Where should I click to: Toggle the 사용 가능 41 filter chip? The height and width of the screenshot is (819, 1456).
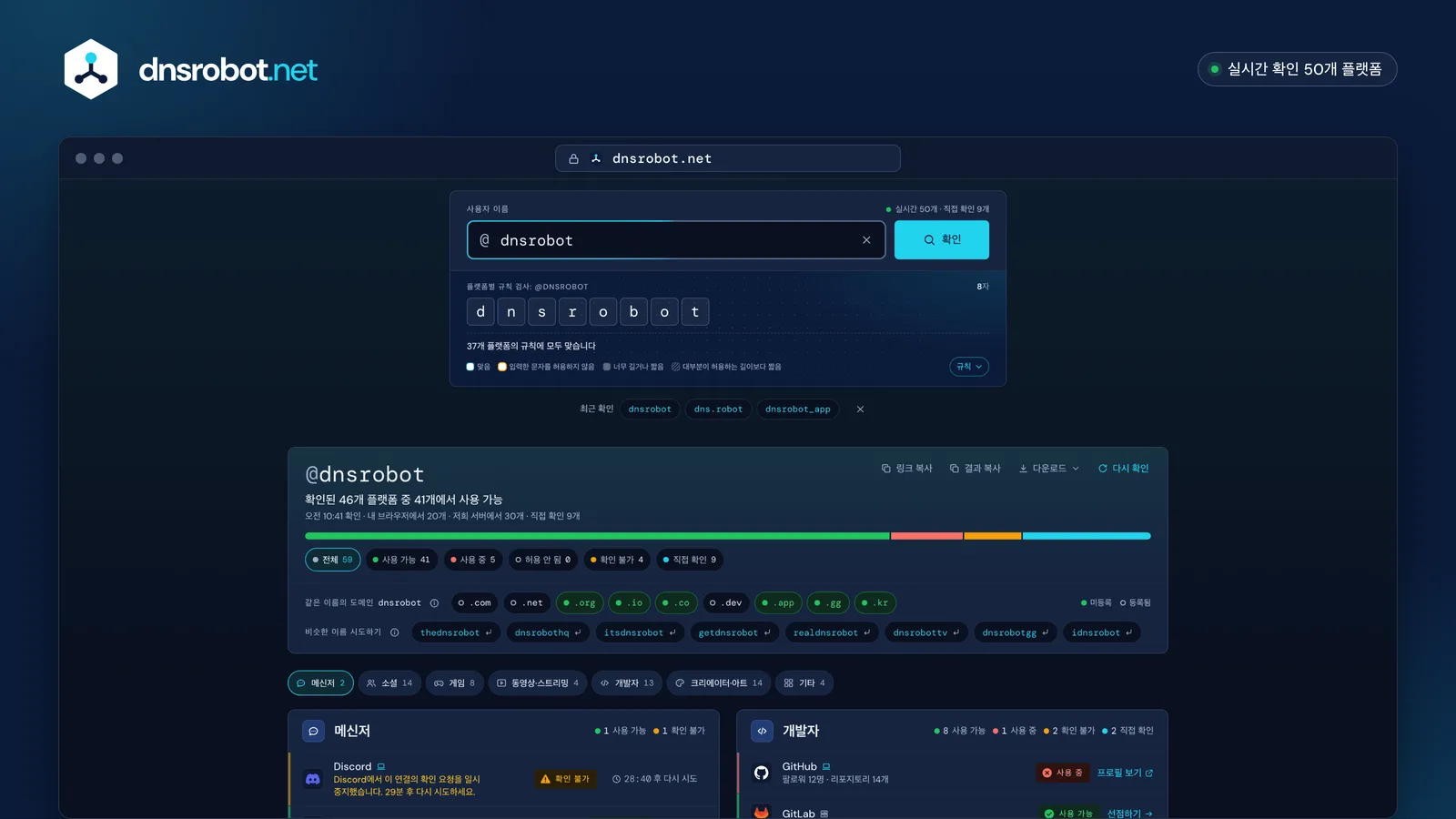coord(401,560)
